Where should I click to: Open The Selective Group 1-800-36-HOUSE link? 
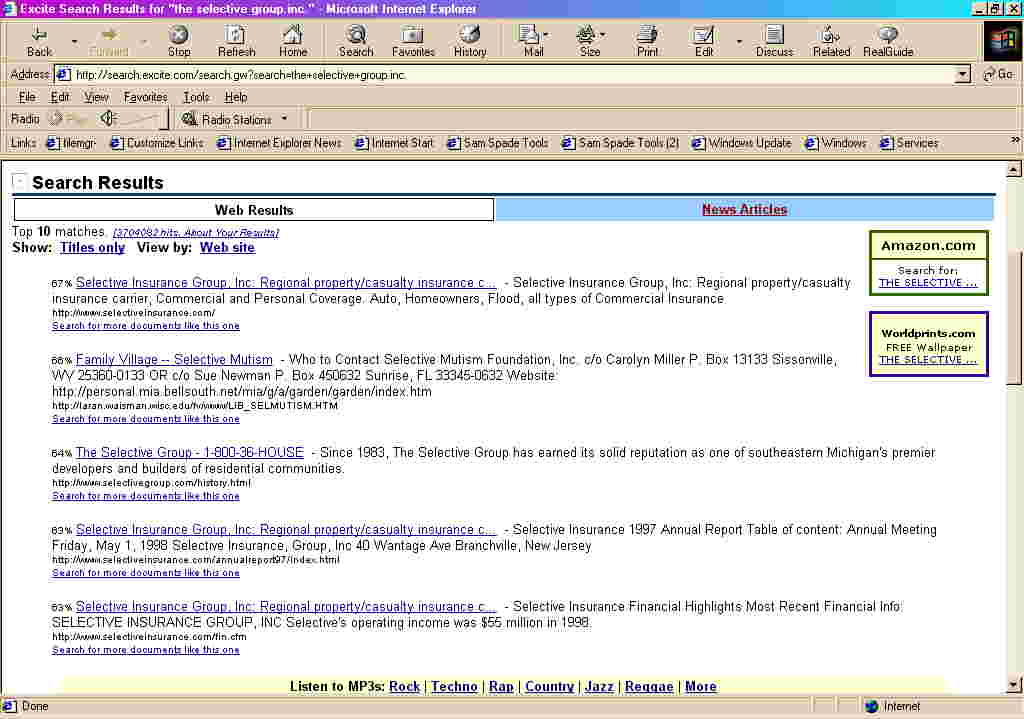coord(189,453)
